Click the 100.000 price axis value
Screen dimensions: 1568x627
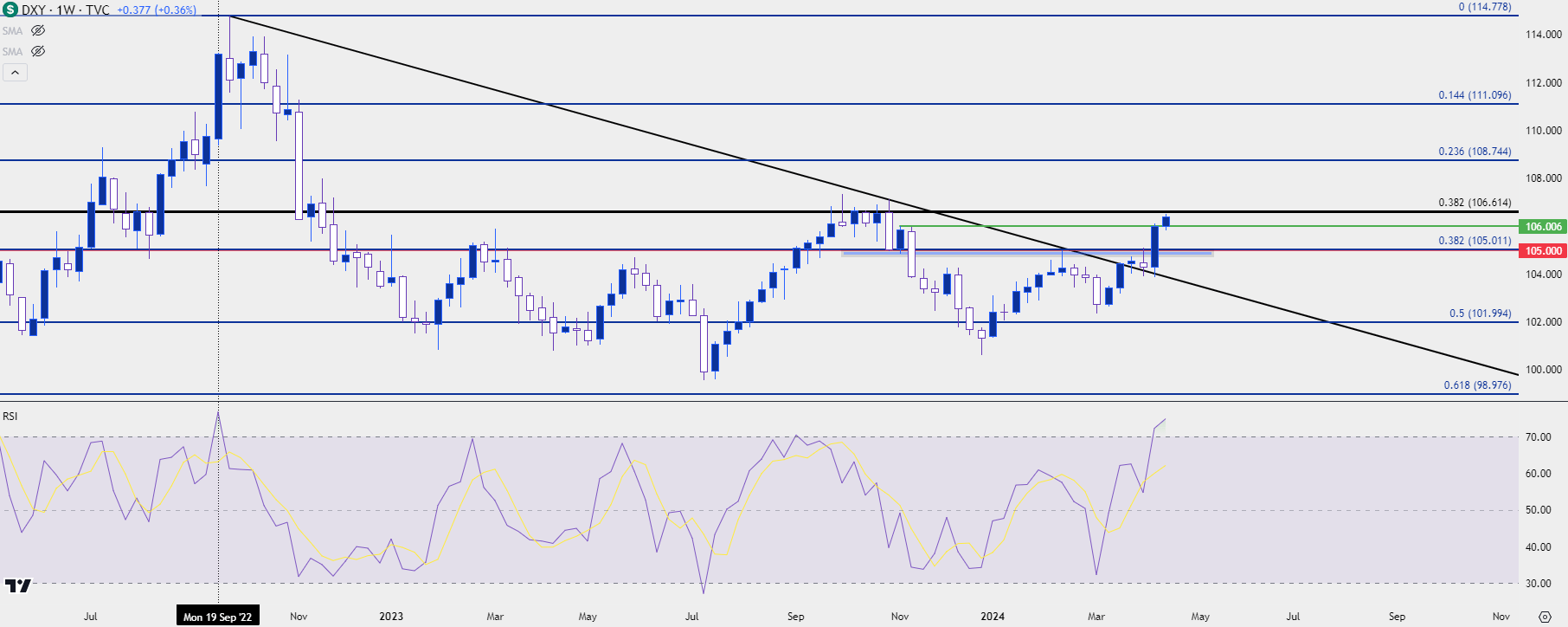pos(1544,370)
